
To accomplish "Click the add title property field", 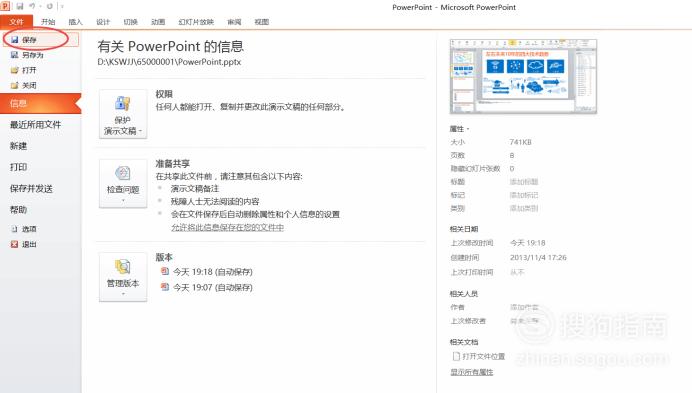I will (x=524, y=182).
